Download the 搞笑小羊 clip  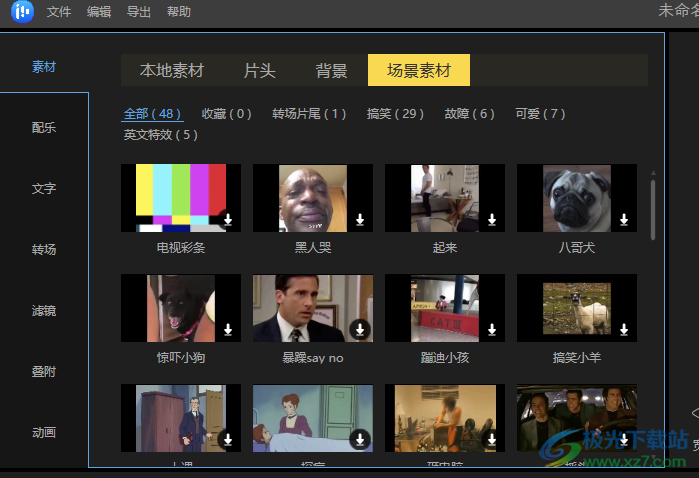click(x=624, y=329)
